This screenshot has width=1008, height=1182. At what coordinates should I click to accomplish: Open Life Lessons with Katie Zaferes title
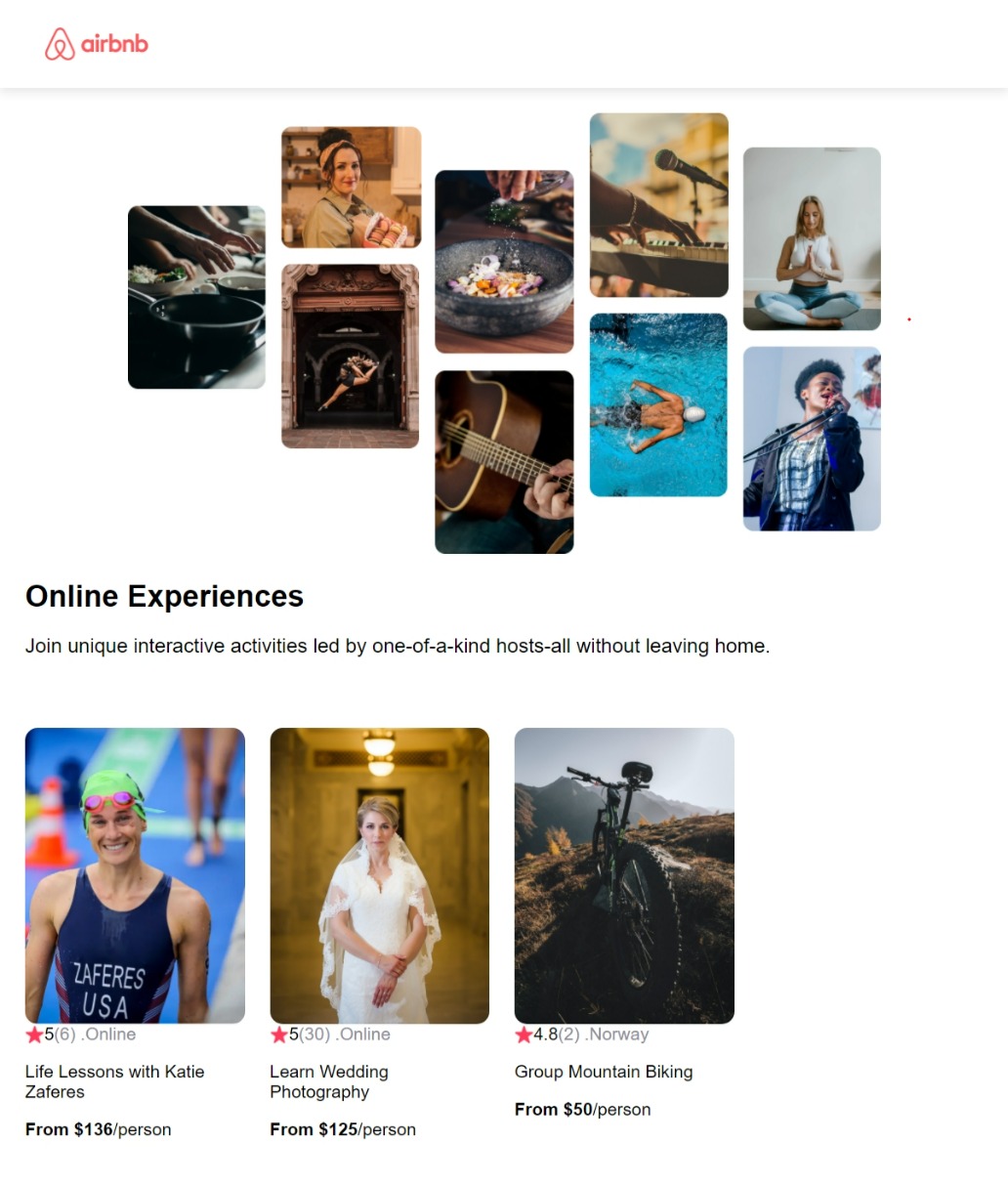pyautogui.click(x=115, y=1081)
